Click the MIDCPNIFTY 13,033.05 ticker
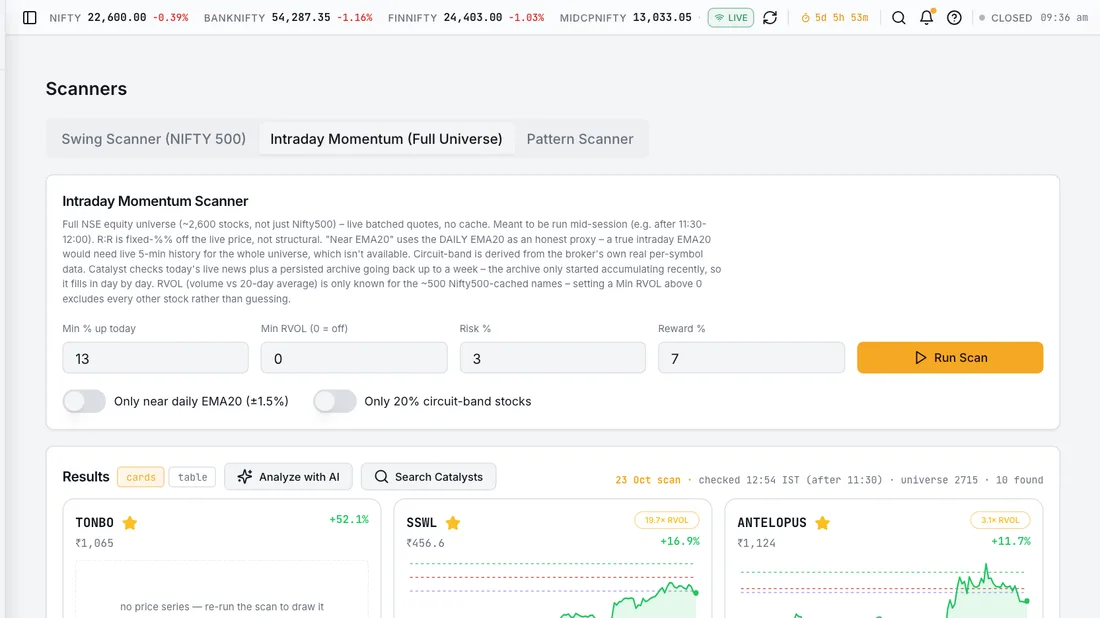 (x=626, y=18)
